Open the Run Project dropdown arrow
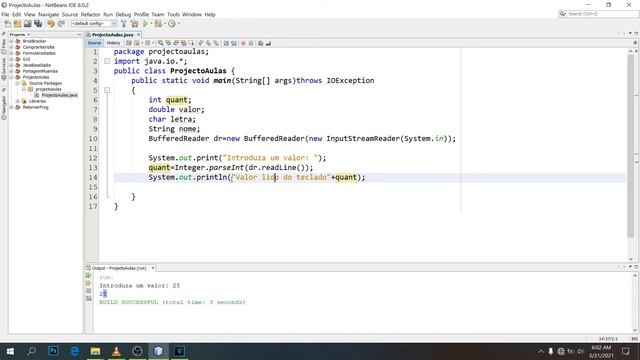Screen dimensions: 640x360 (x=151, y=24)
